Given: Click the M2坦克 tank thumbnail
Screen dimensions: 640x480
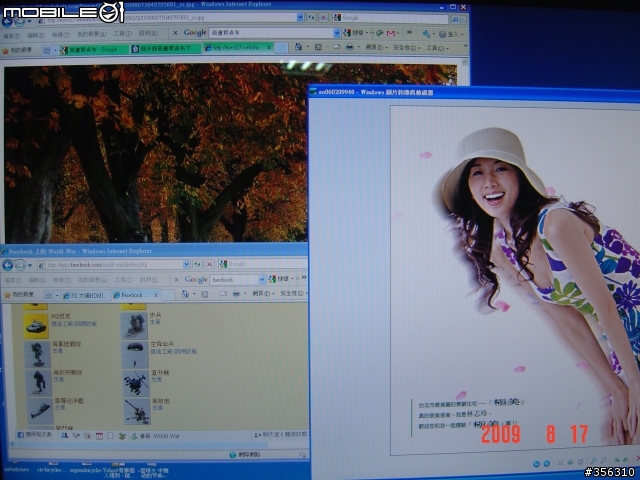Looking at the screenshot, I should 36,326.
